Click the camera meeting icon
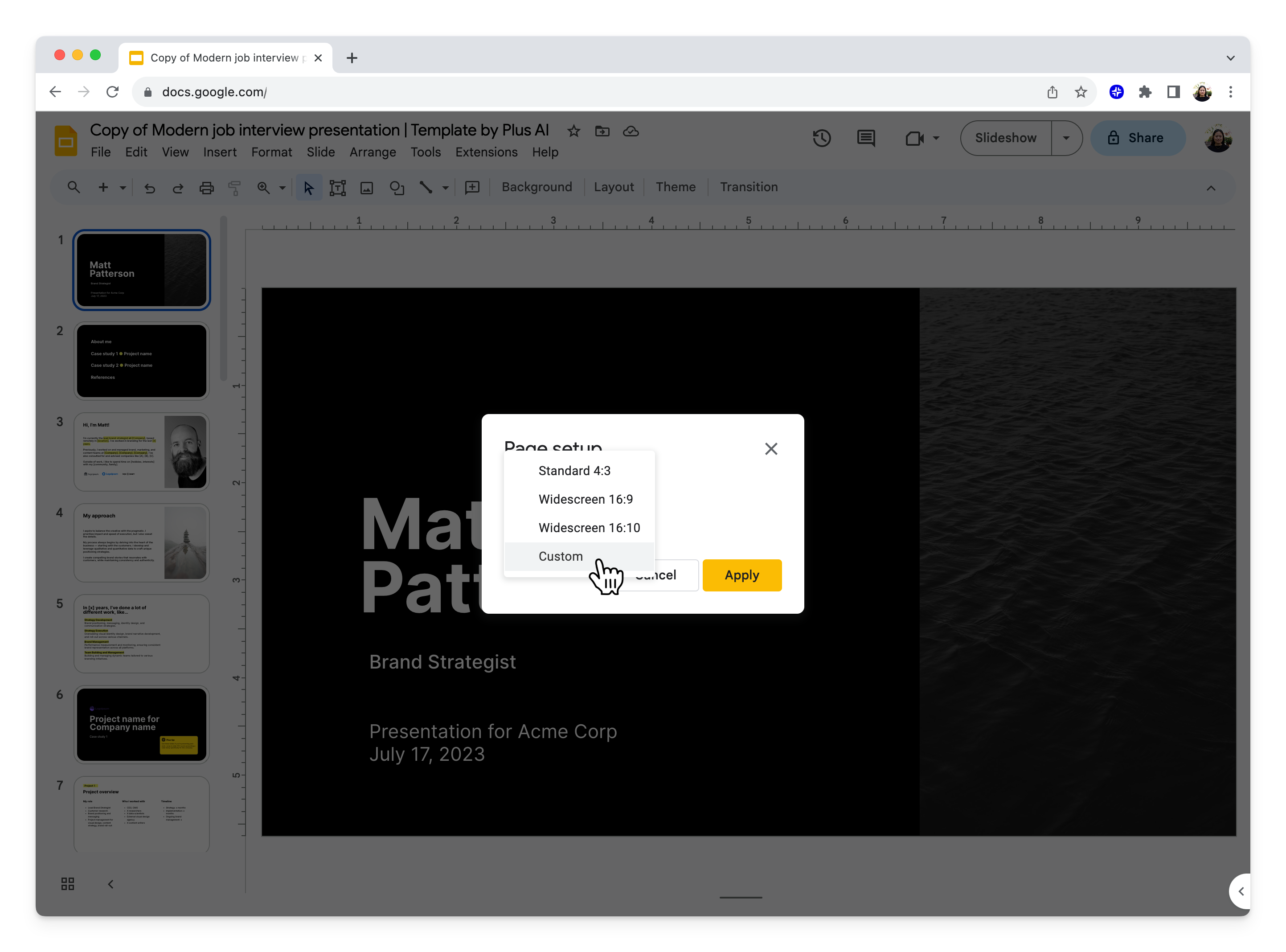This screenshot has width=1286, height=952. pyautogui.click(x=914, y=138)
